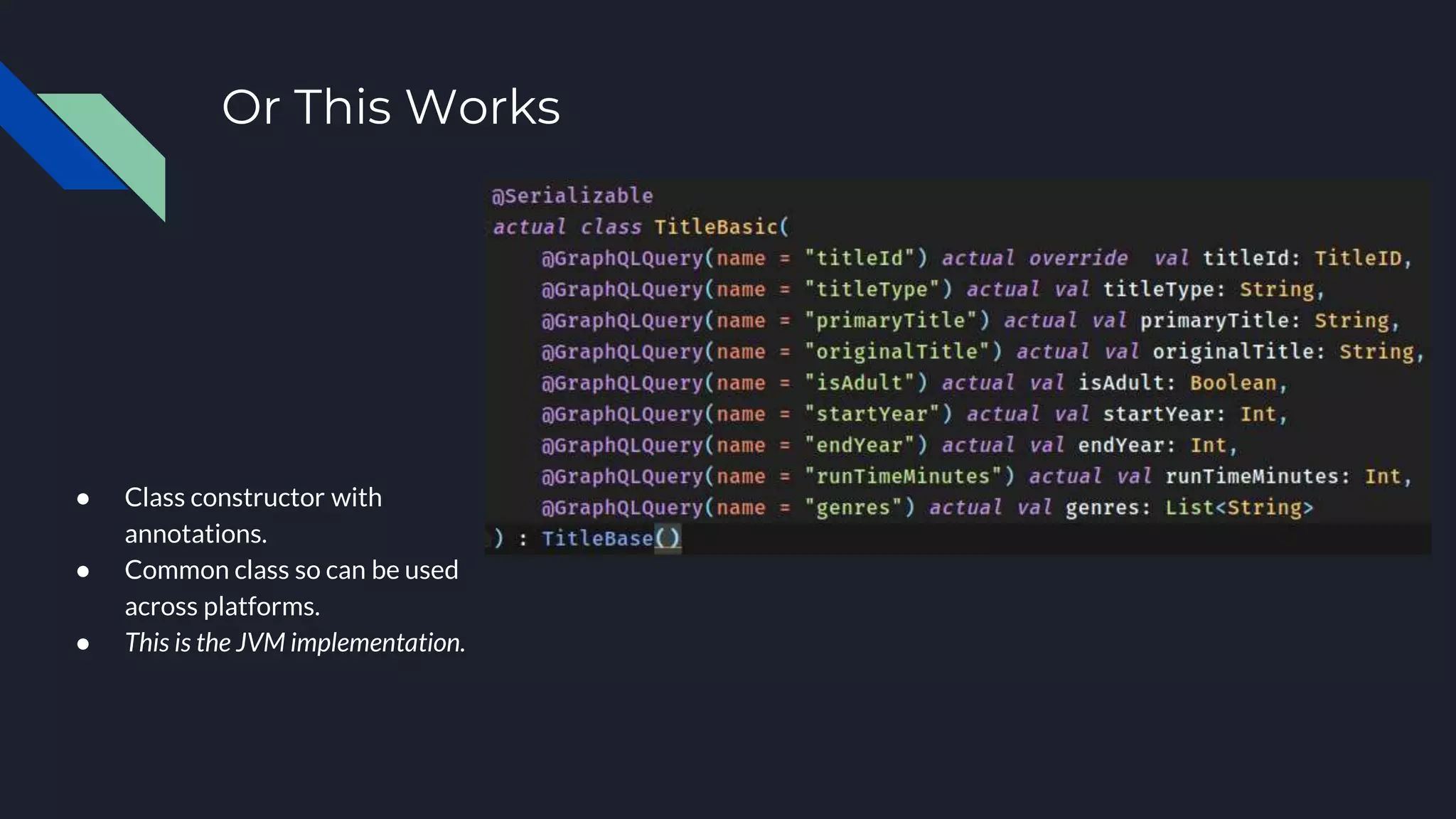
Task: Click the "originalTitle" string literal
Action: click(x=897, y=351)
